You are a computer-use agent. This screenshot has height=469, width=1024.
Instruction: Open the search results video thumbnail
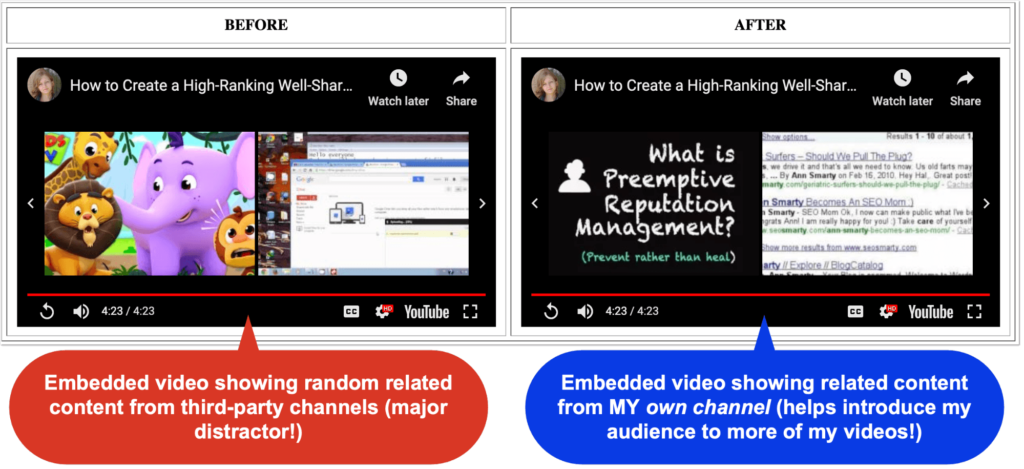pos(867,204)
